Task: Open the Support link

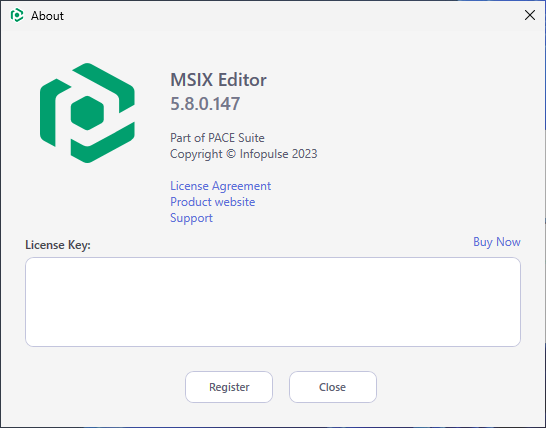Action: click(191, 218)
